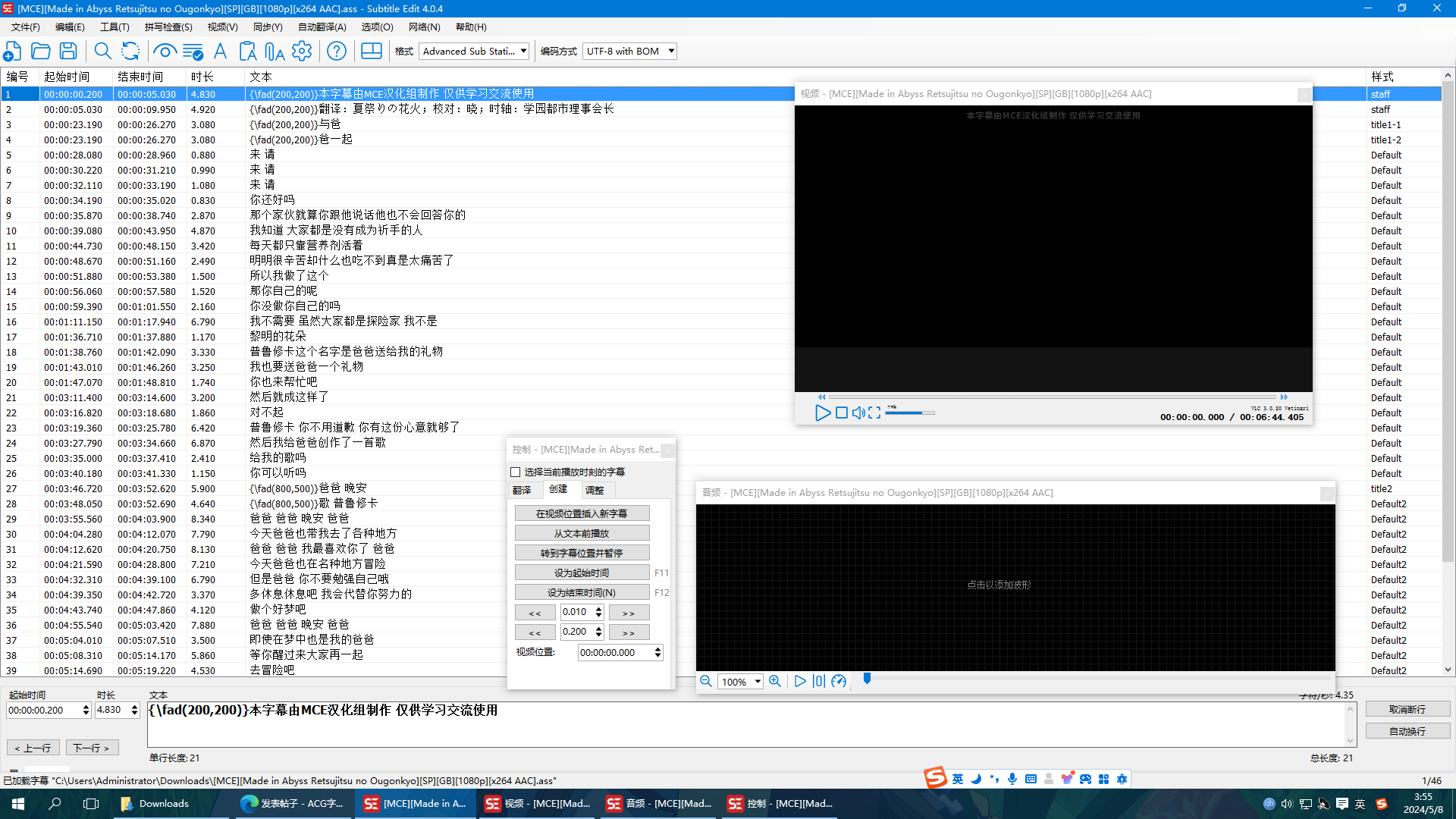Click 在视频位置插入新字幕 button

pyautogui.click(x=582, y=513)
